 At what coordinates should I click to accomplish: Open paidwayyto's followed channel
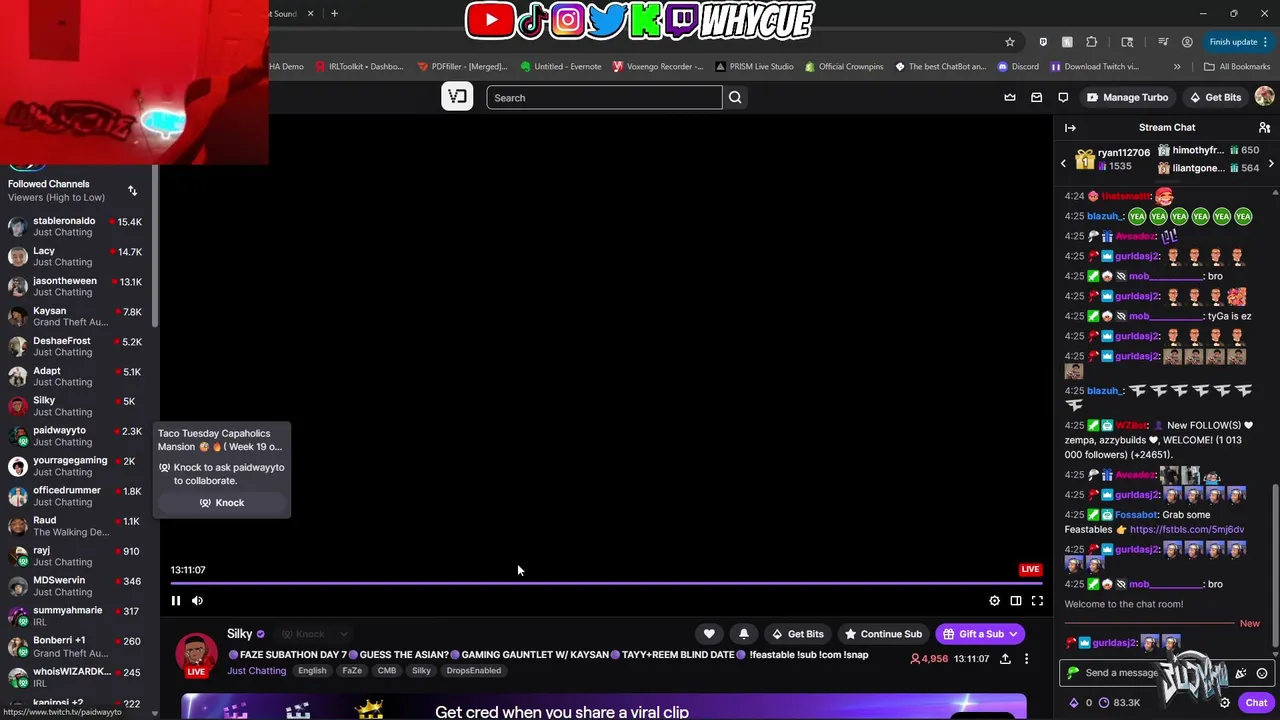[x=76, y=436]
